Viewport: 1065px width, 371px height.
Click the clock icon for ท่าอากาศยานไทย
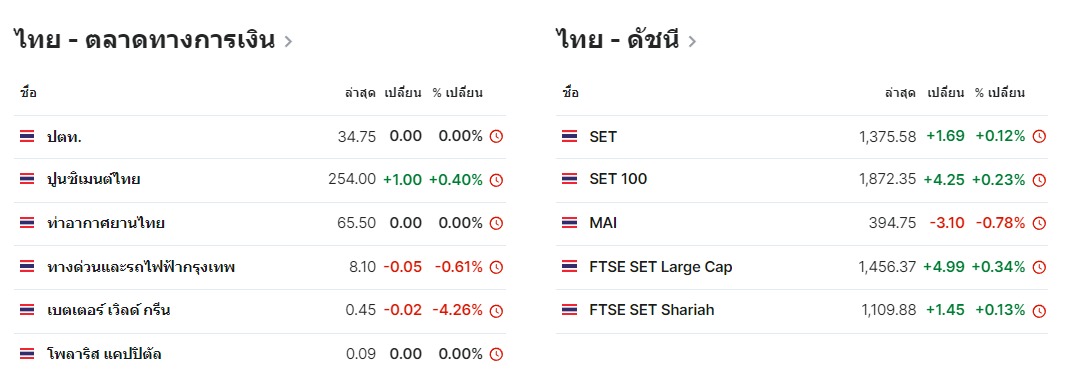[497, 224]
